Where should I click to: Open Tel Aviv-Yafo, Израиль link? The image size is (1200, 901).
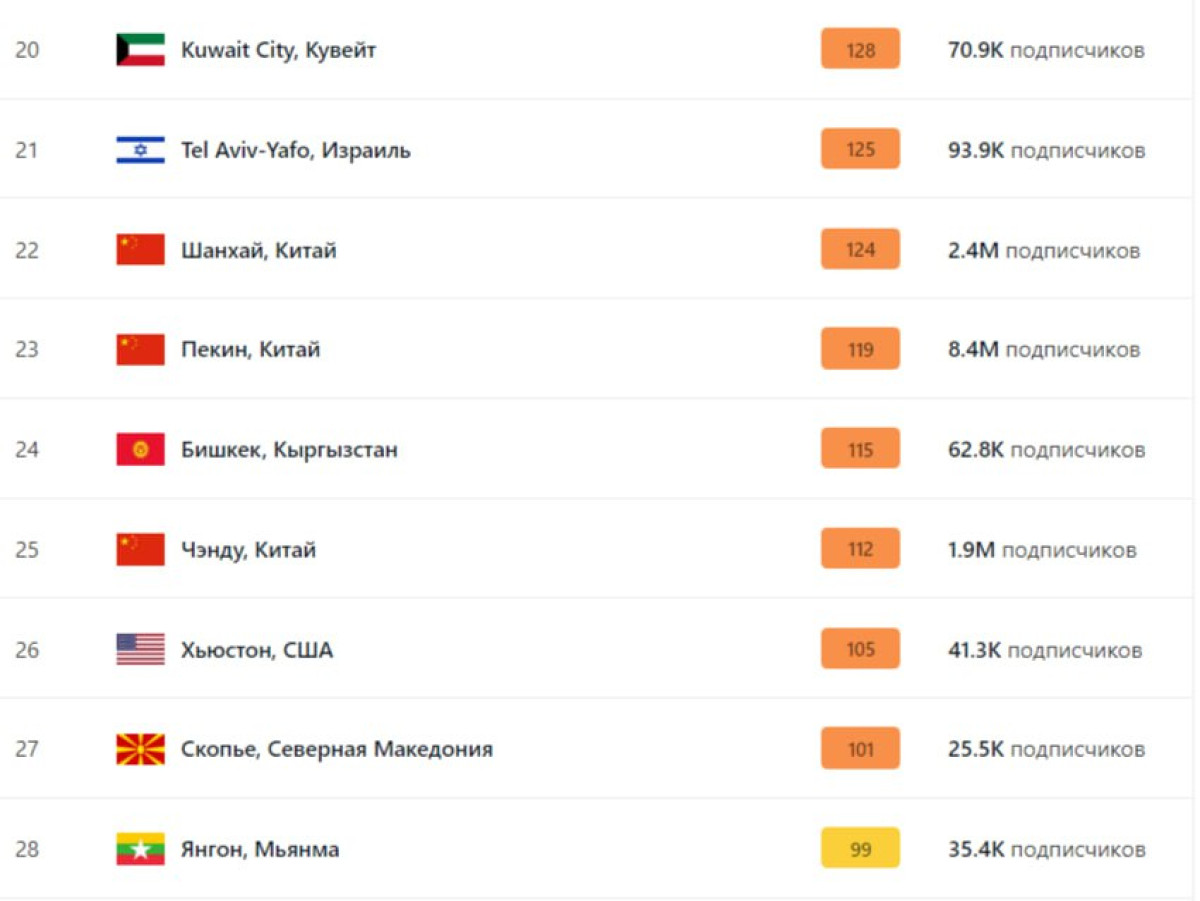pos(295,150)
